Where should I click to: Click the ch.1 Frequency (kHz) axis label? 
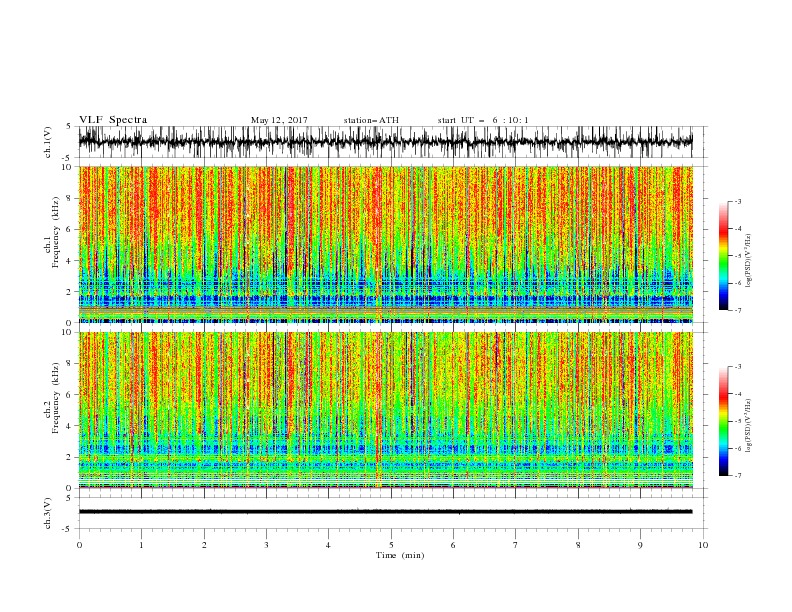[52, 231]
